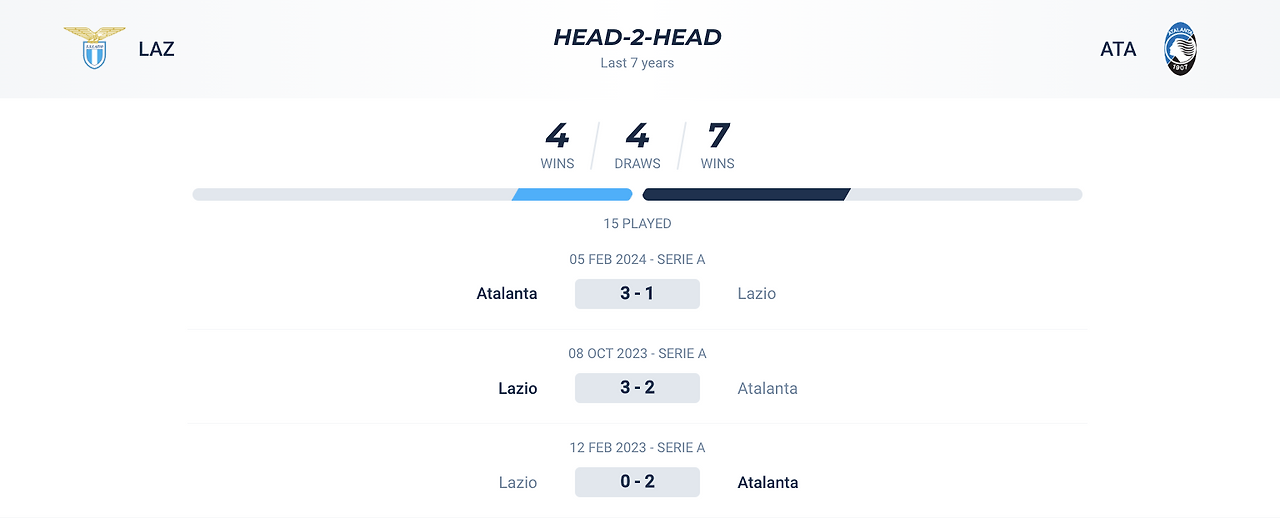Select the LAZ team abbreviation
The height and width of the screenshot is (518, 1280).
(157, 49)
